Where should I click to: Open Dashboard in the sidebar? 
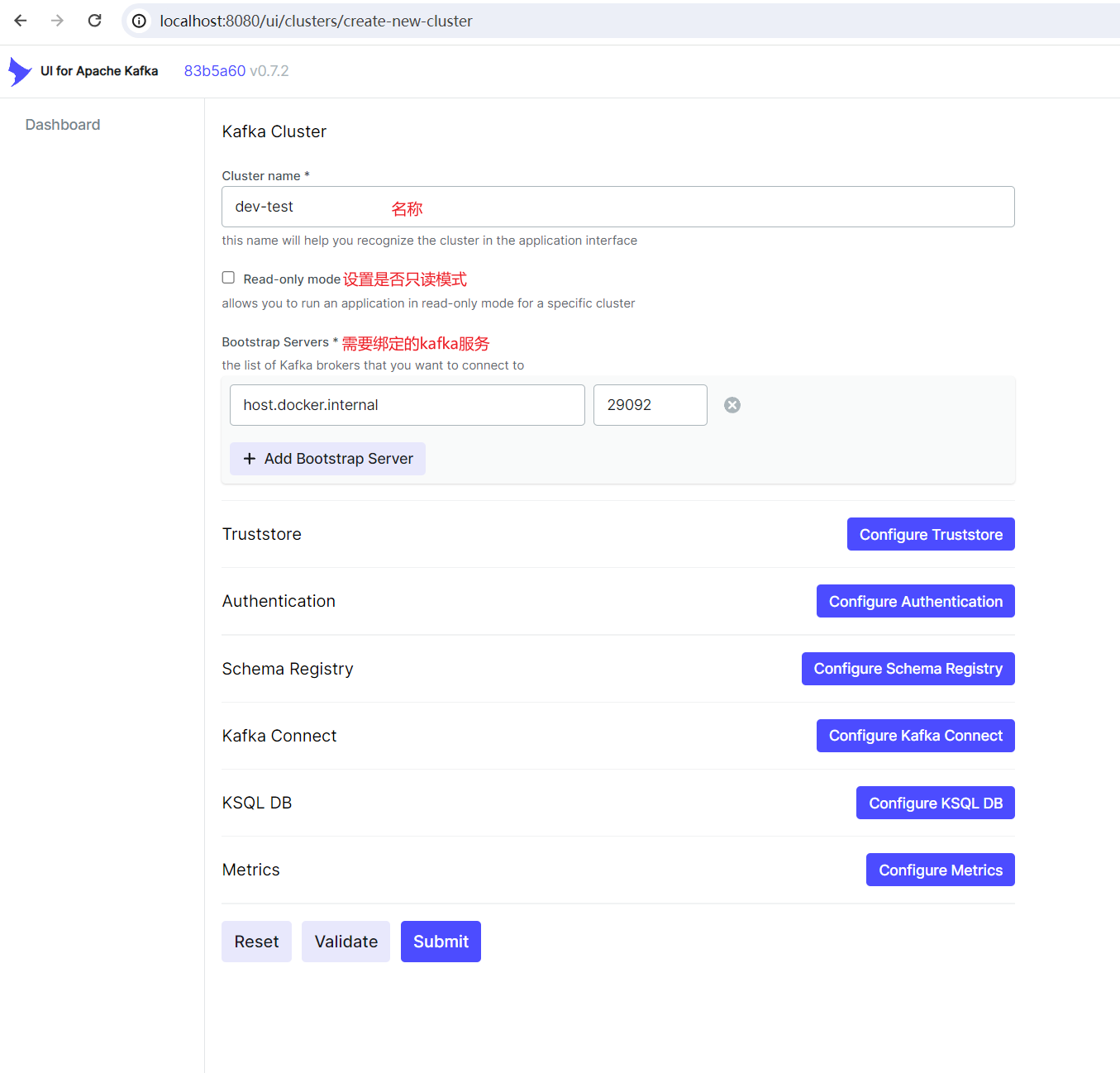click(x=63, y=125)
